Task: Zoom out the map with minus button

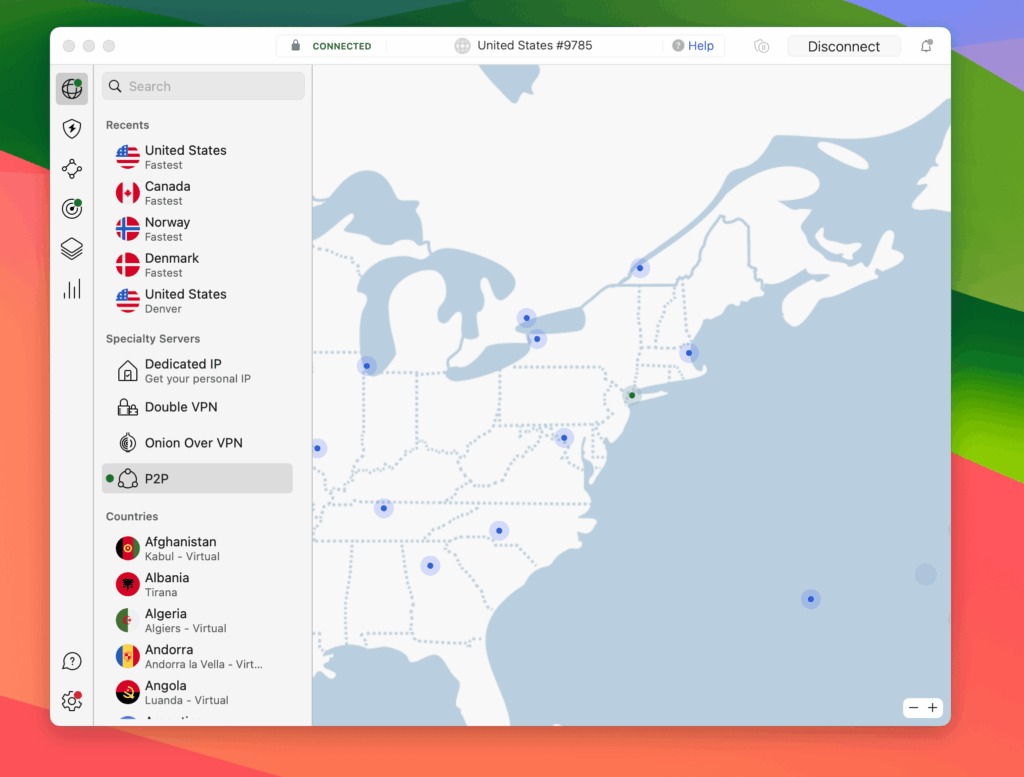Action: [x=913, y=708]
